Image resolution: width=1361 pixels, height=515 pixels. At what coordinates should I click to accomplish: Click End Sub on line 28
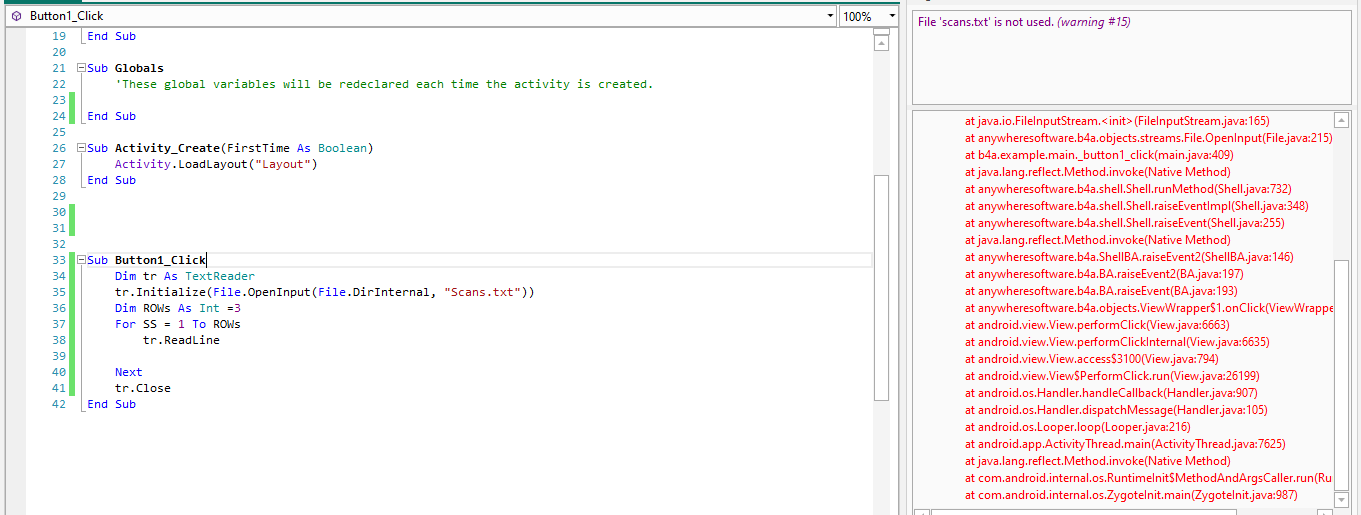coord(111,180)
